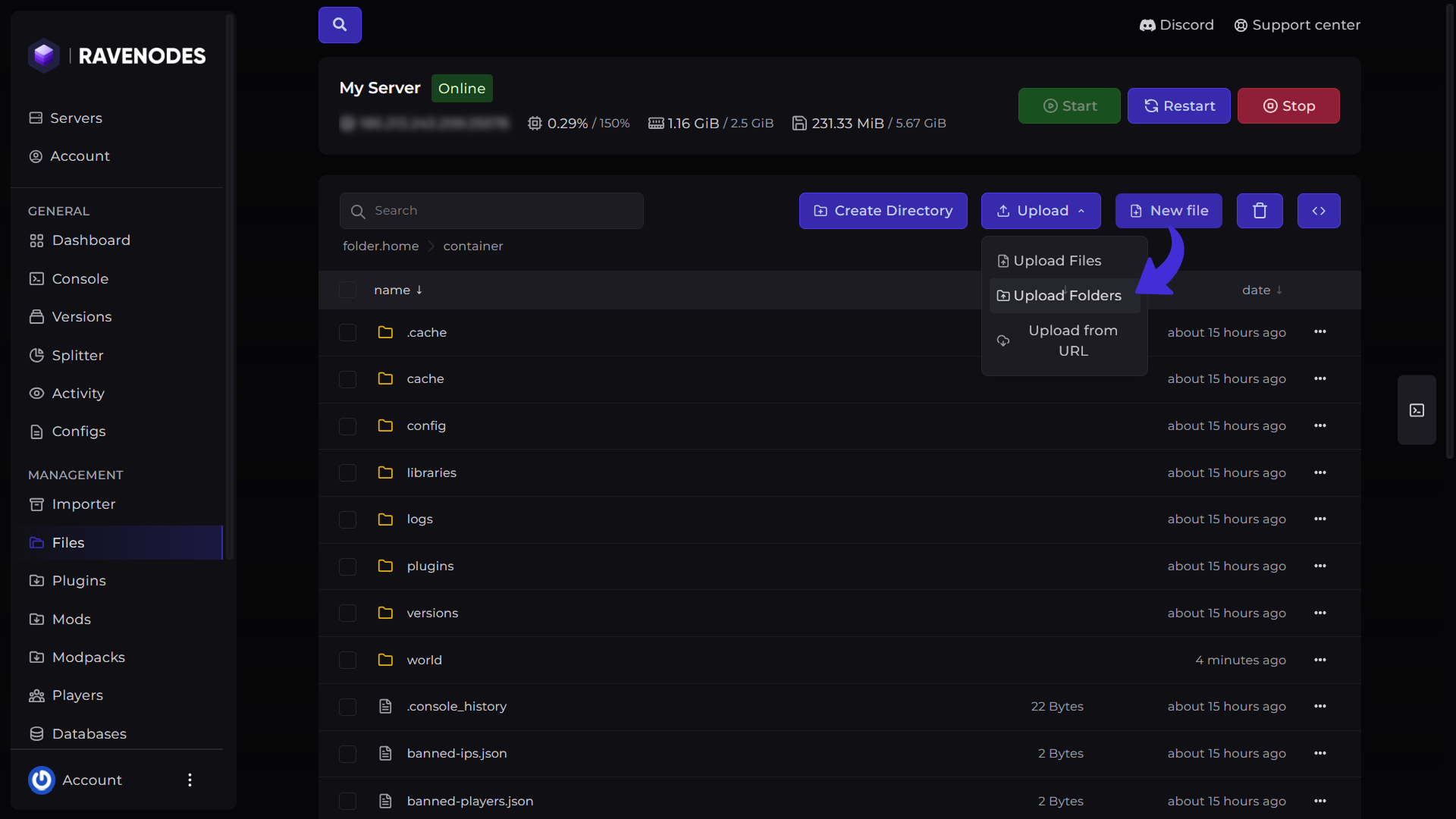Viewport: 1456px width, 819px height.
Task: Check the box for world folder
Action: tap(347, 660)
